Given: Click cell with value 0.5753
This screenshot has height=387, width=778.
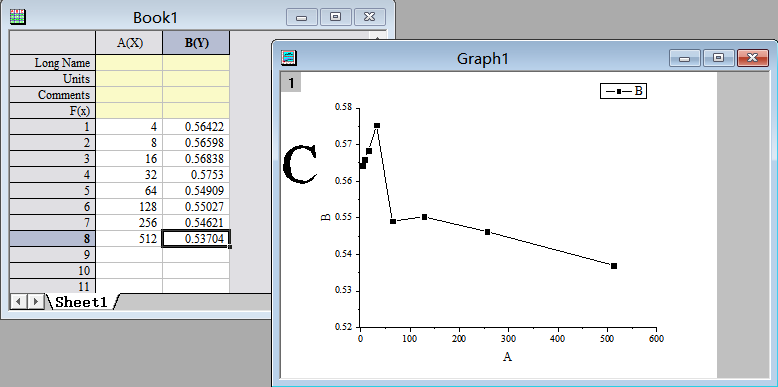Looking at the screenshot, I should coord(196,175).
